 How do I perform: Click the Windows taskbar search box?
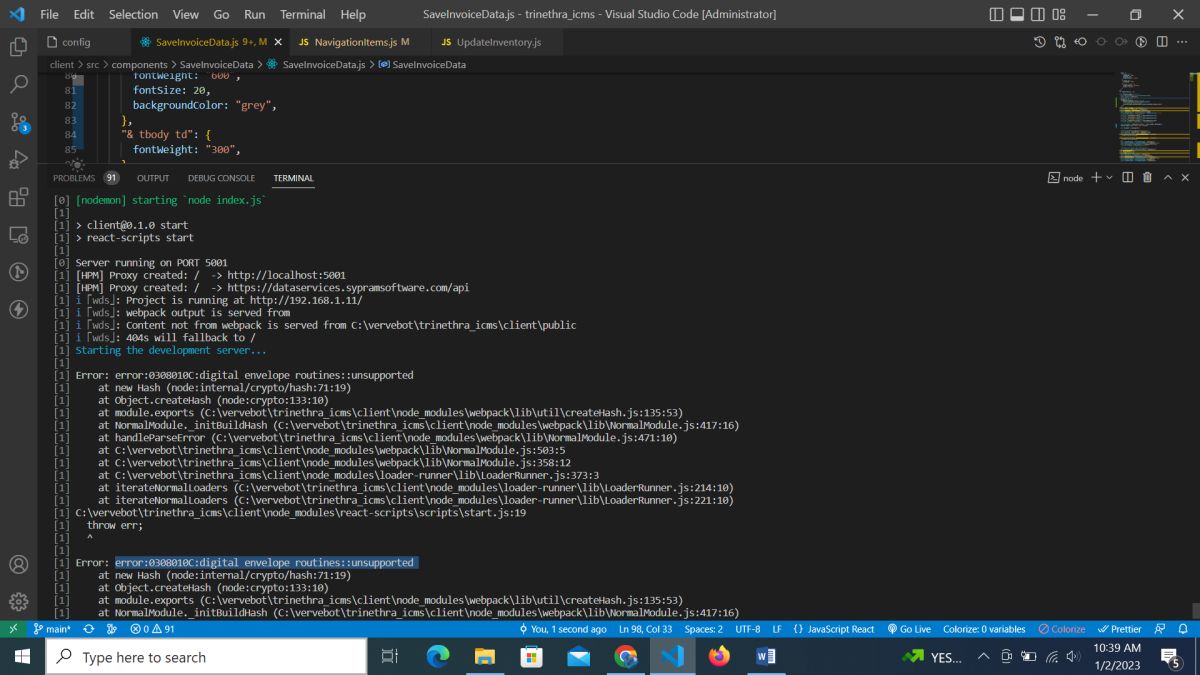[x=206, y=657]
